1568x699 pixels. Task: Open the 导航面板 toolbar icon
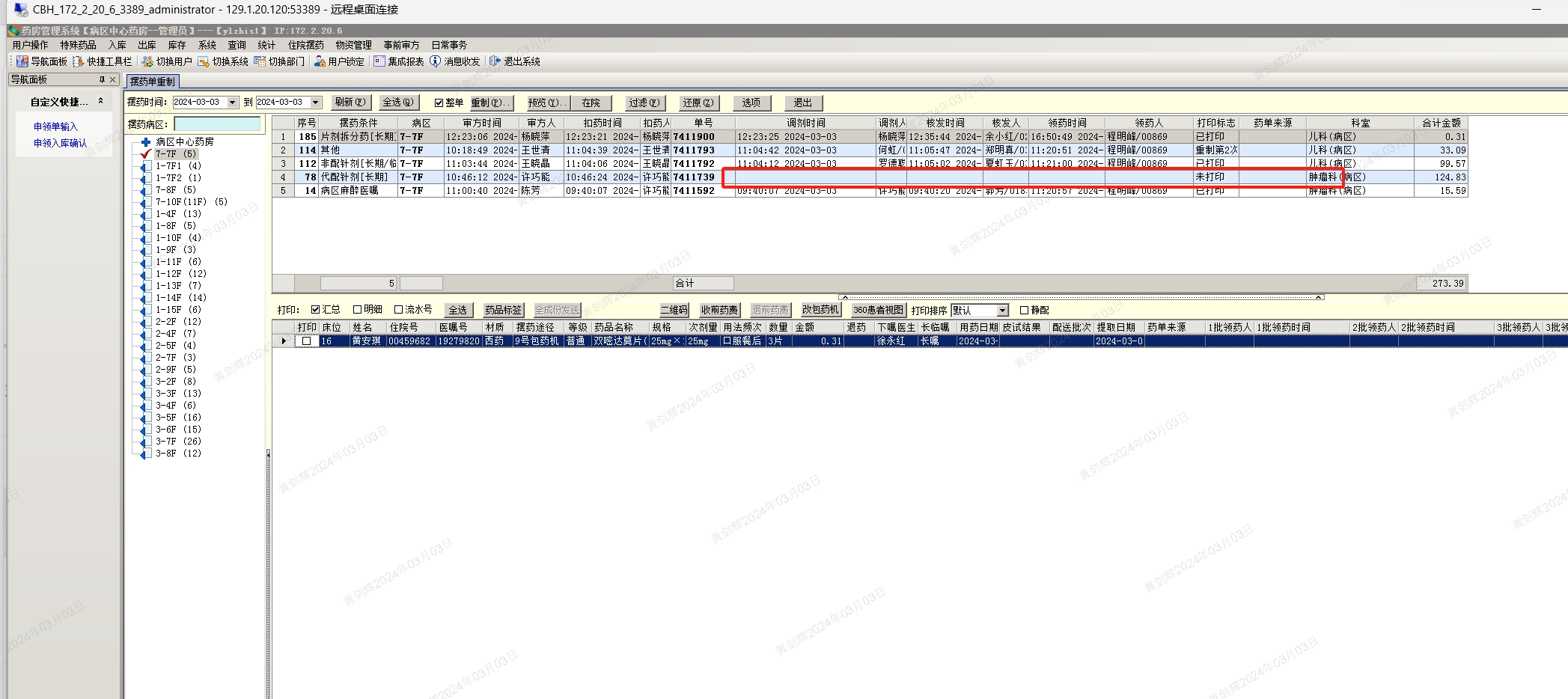[22, 61]
